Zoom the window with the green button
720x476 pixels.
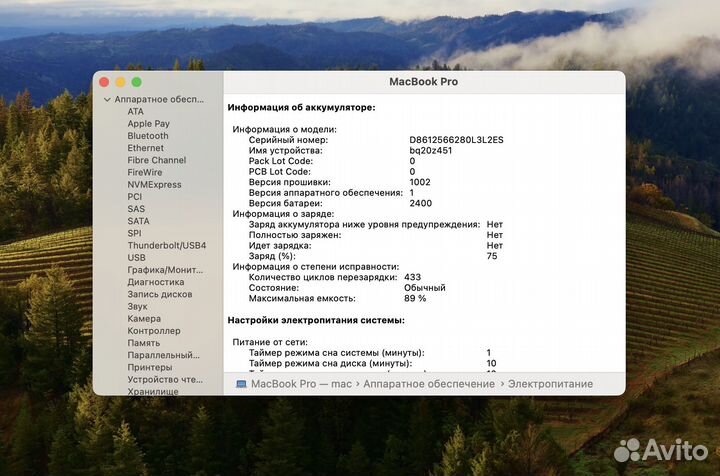[136, 82]
